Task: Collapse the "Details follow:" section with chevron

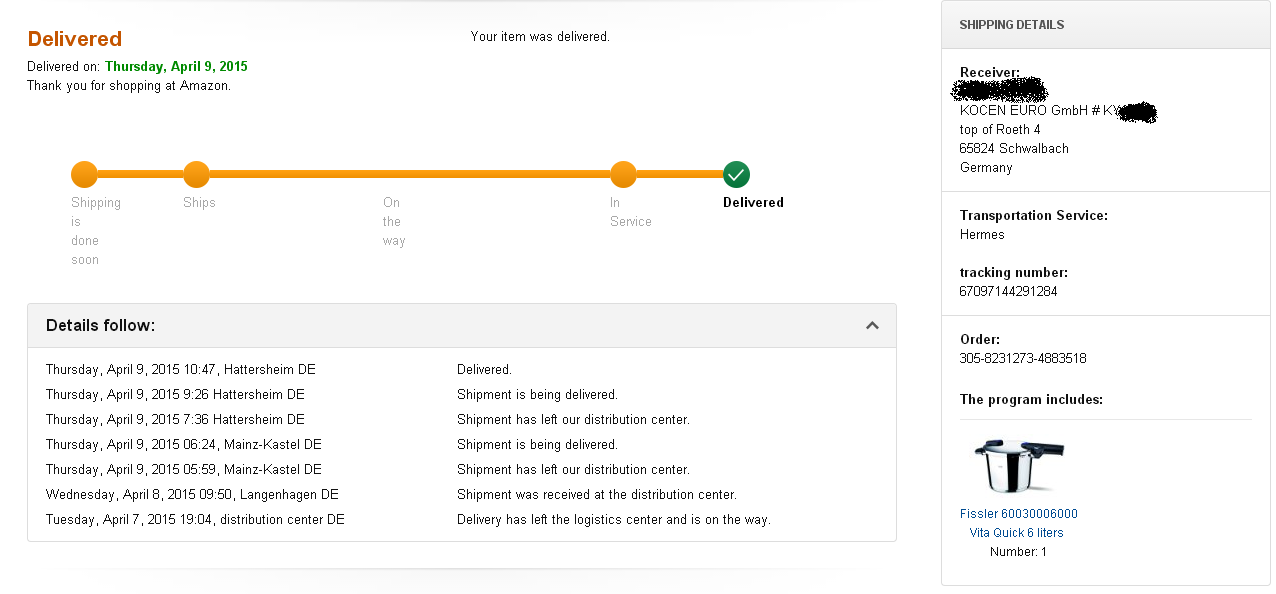Action: 872,325
